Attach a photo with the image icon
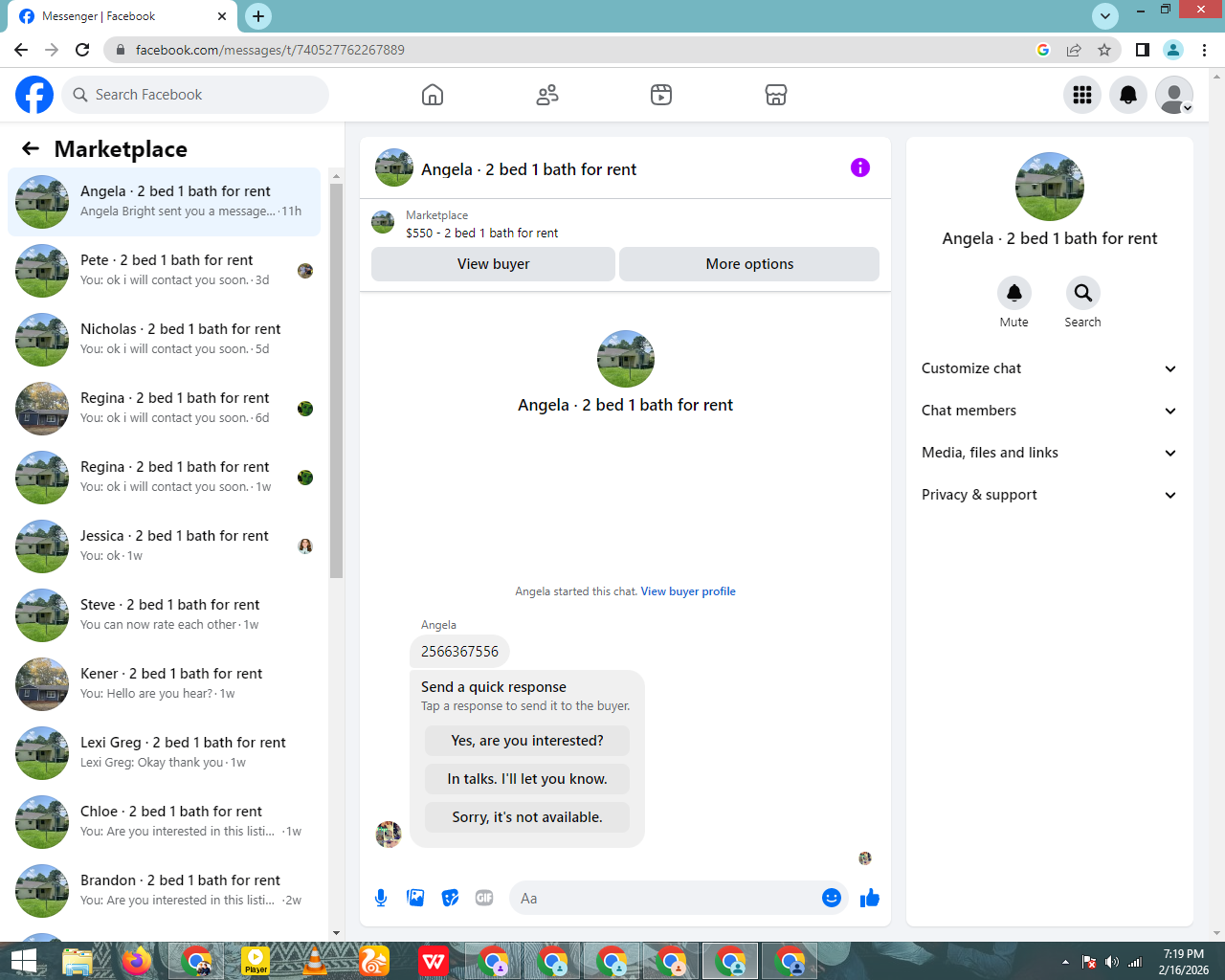The image size is (1225, 980). click(415, 898)
